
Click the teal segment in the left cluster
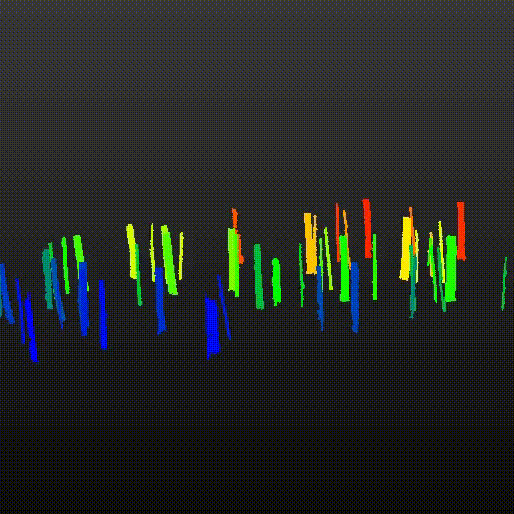point(48,279)
